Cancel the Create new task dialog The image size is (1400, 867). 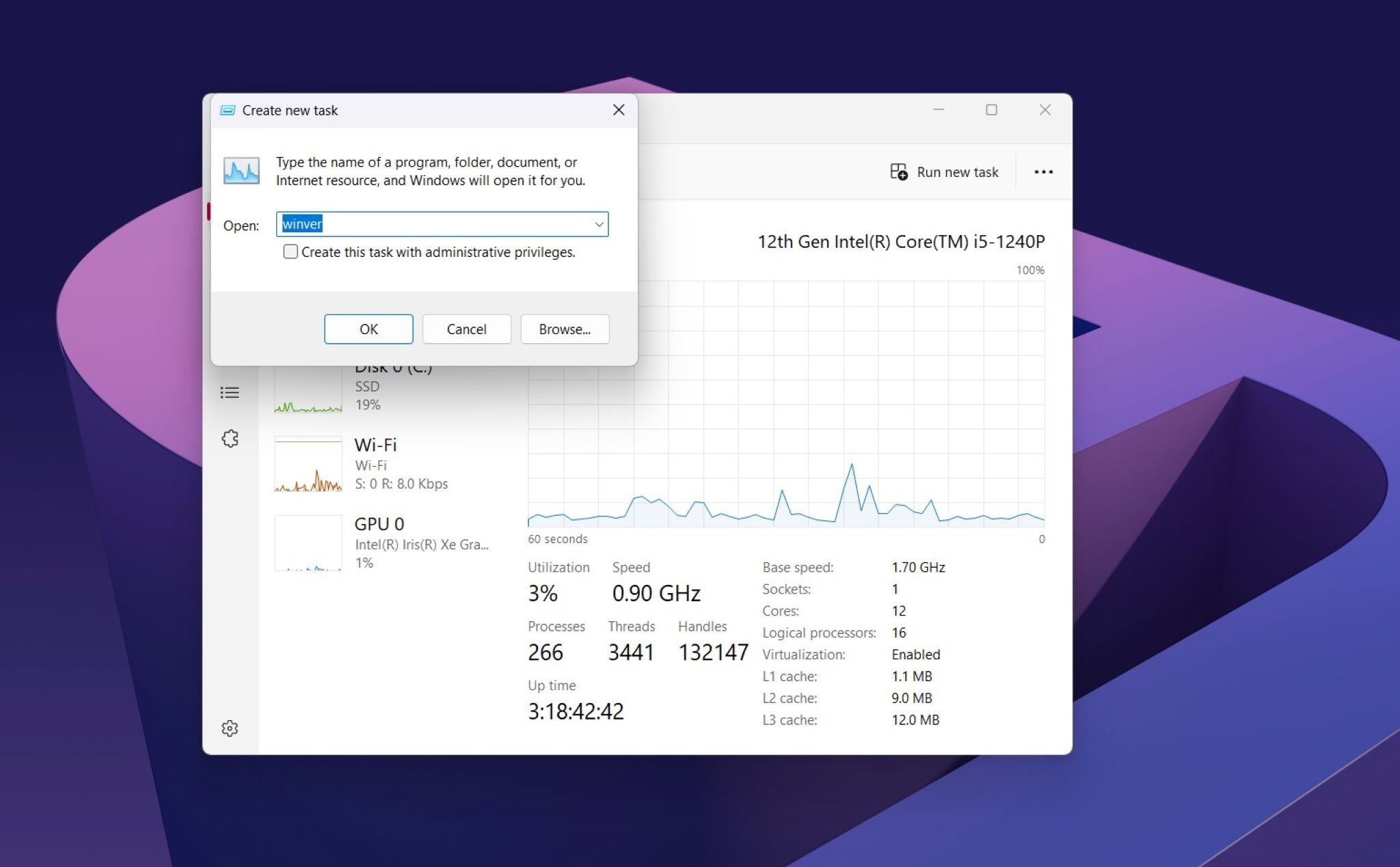[x=466, y=329]
